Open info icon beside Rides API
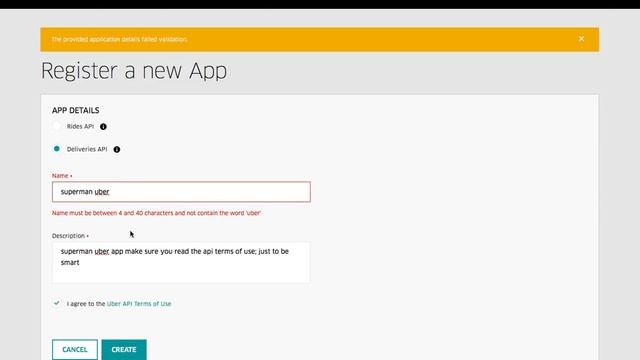Screen dimensions: 640x360 click(x=103, y=127)
